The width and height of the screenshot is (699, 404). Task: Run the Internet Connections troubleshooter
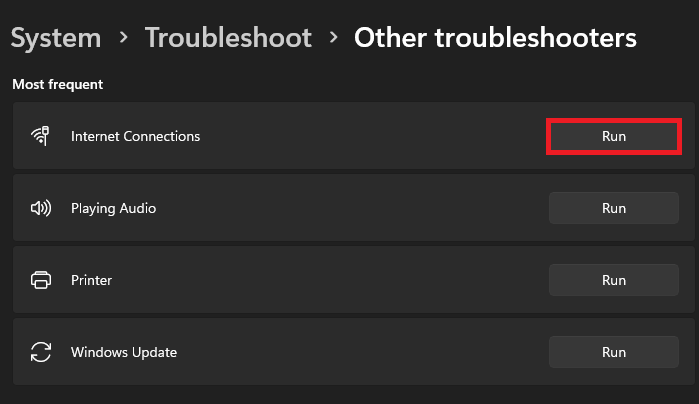(613, 136)
